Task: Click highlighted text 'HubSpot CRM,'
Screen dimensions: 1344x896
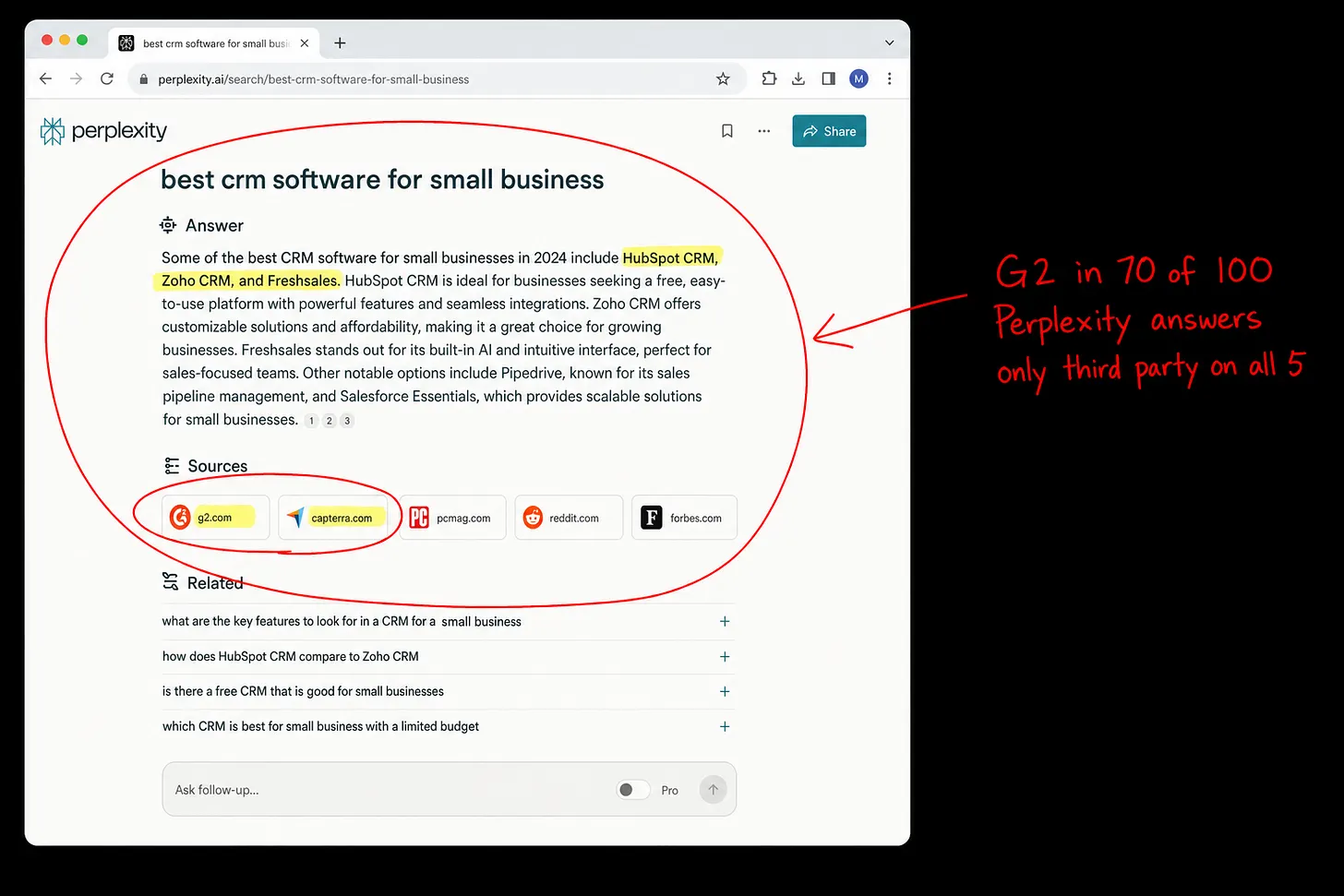Action: click(670, 257)
